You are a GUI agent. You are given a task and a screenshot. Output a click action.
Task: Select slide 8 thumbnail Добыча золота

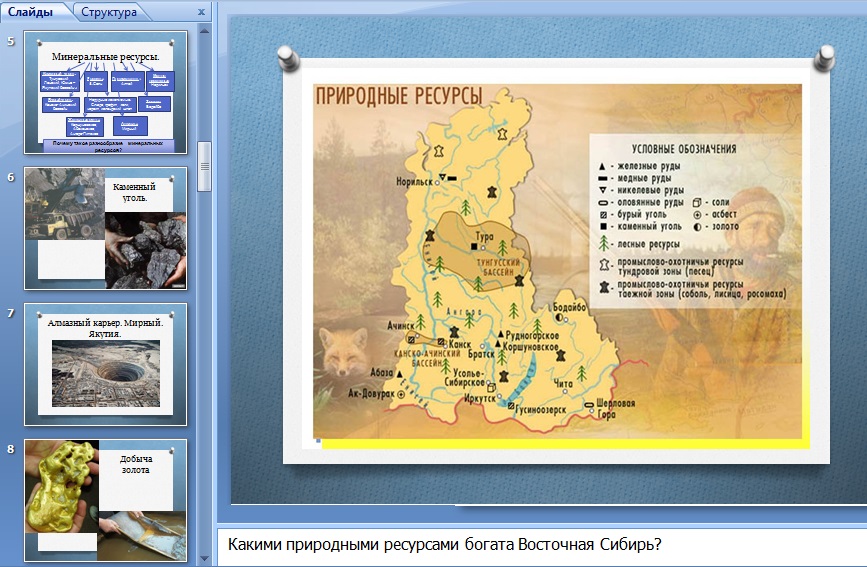pos(106,500)
